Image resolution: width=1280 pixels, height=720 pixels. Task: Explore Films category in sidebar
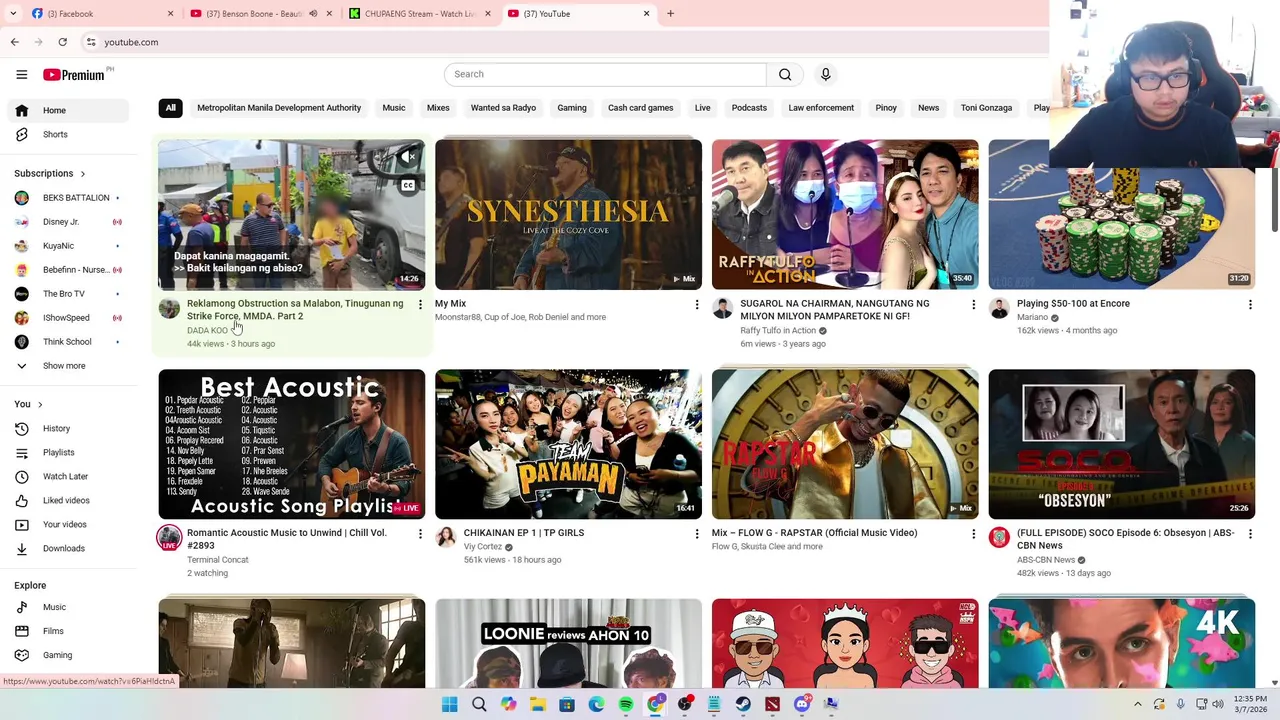[x=70, y=631]
